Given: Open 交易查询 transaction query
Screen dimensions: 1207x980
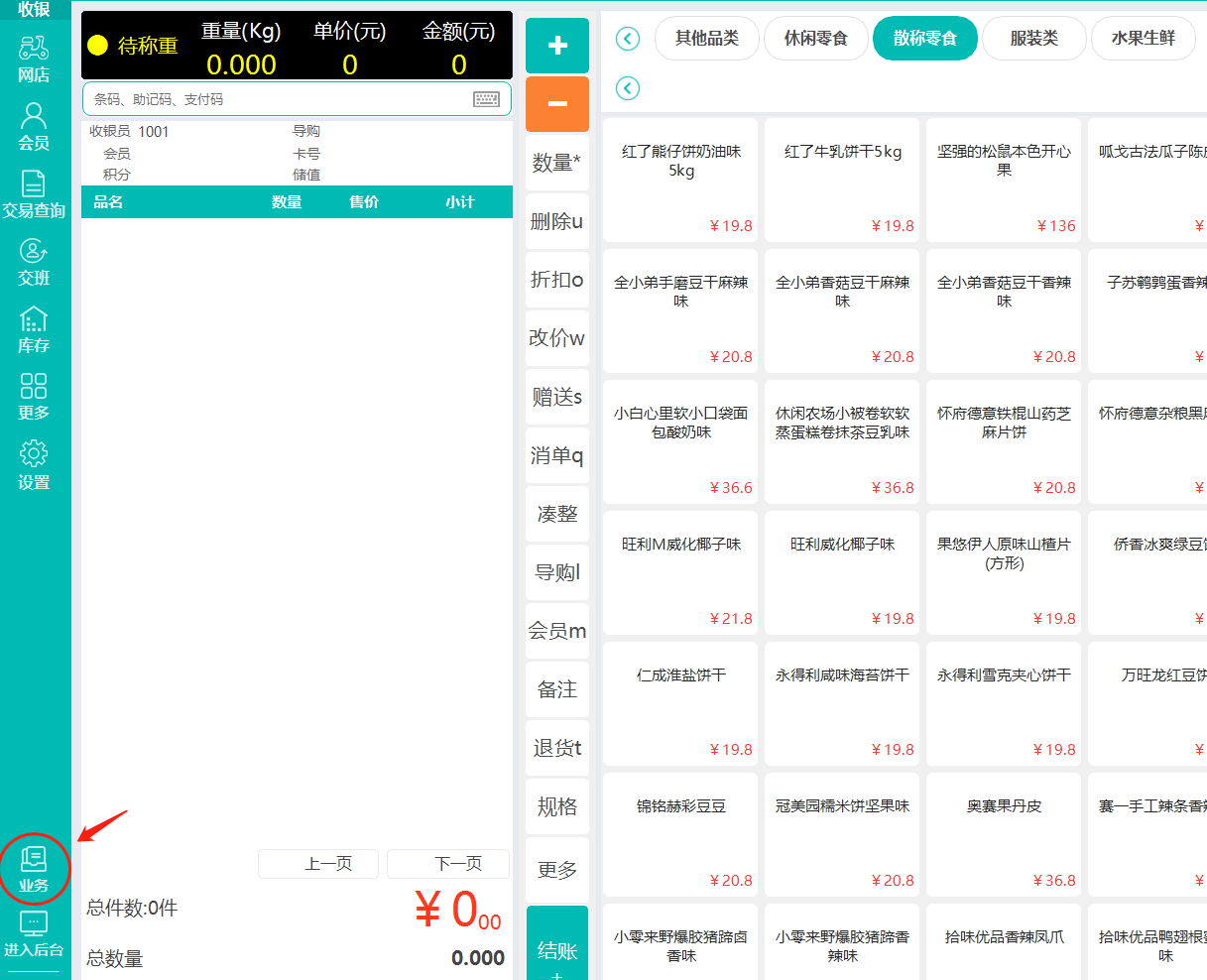Looking at the screenshot, I should click(x=34, y=194).
